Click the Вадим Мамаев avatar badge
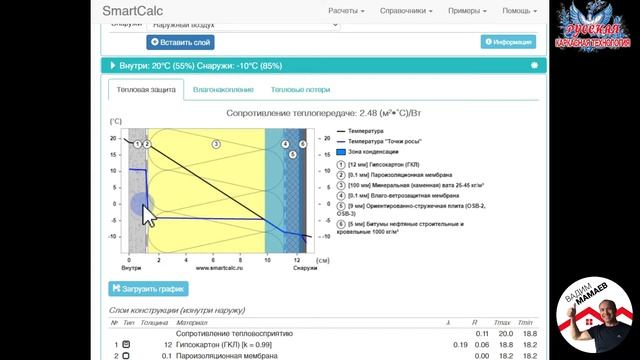The height and width of the screenshot is (360, 640). click(x=595, y=314)
